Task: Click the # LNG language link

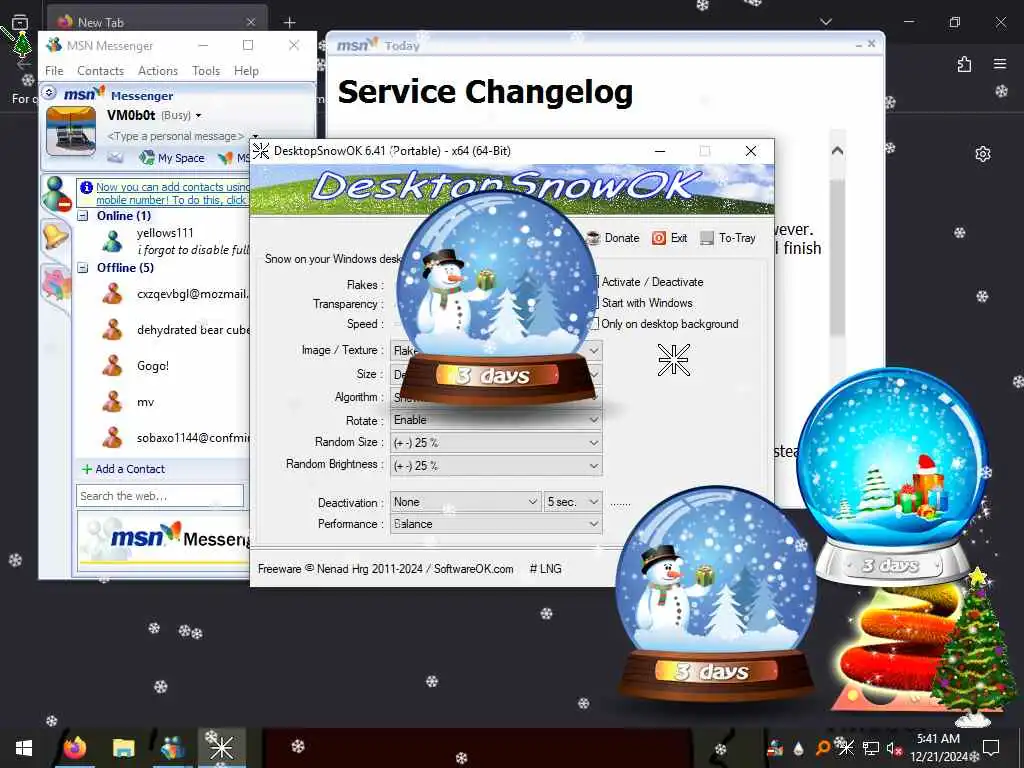Action: [x=545, y=569]
